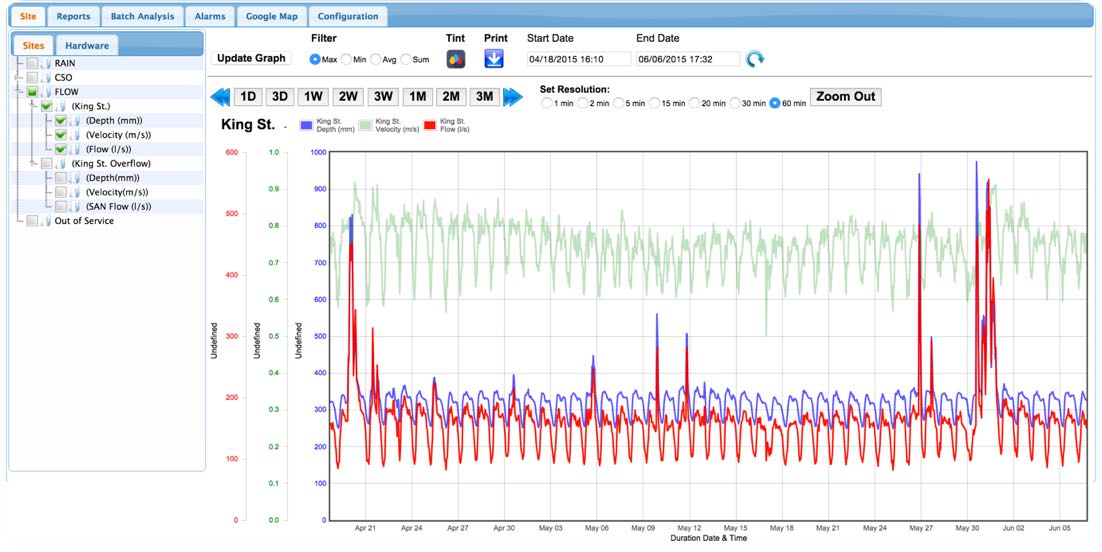
Task: Click the Start Date input field
Action: [x=579, y=59]
